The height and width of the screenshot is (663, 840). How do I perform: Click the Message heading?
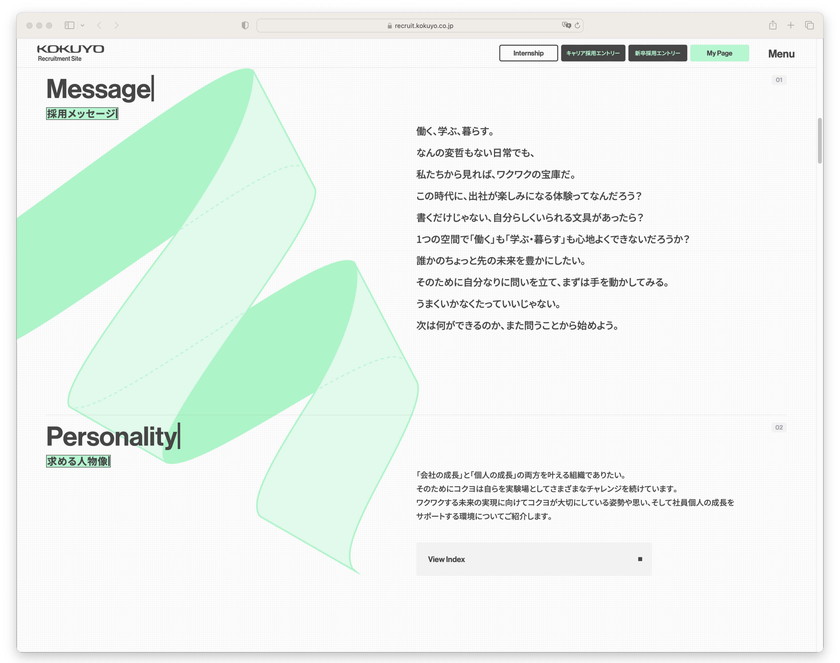point(100,89)
